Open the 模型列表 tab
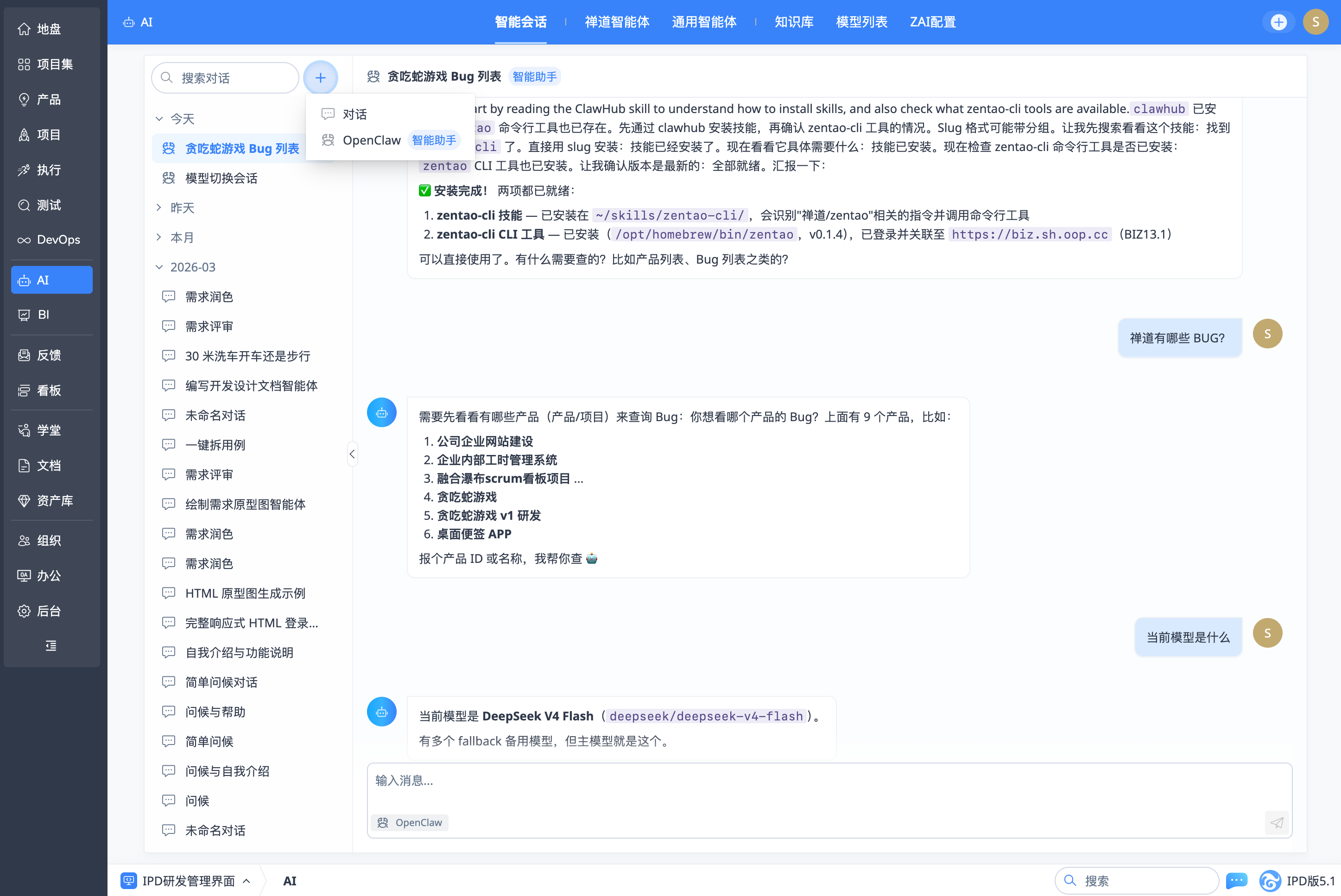The width and height of the screenshot is (1341, 896). pyautogui.click(x=861, y=22)
